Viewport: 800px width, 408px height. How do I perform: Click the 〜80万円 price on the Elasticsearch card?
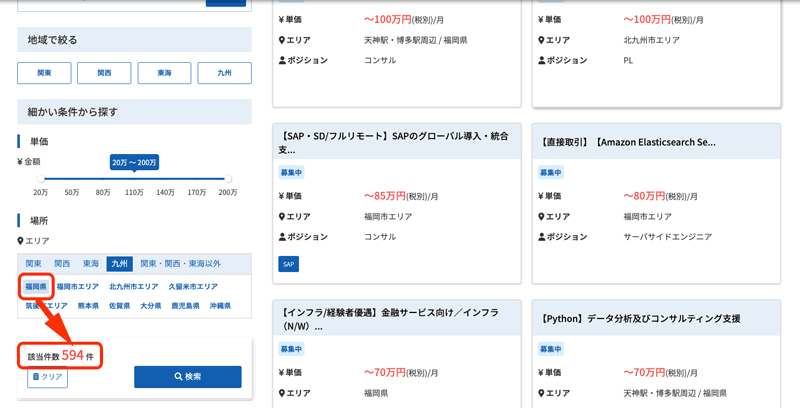644,196
